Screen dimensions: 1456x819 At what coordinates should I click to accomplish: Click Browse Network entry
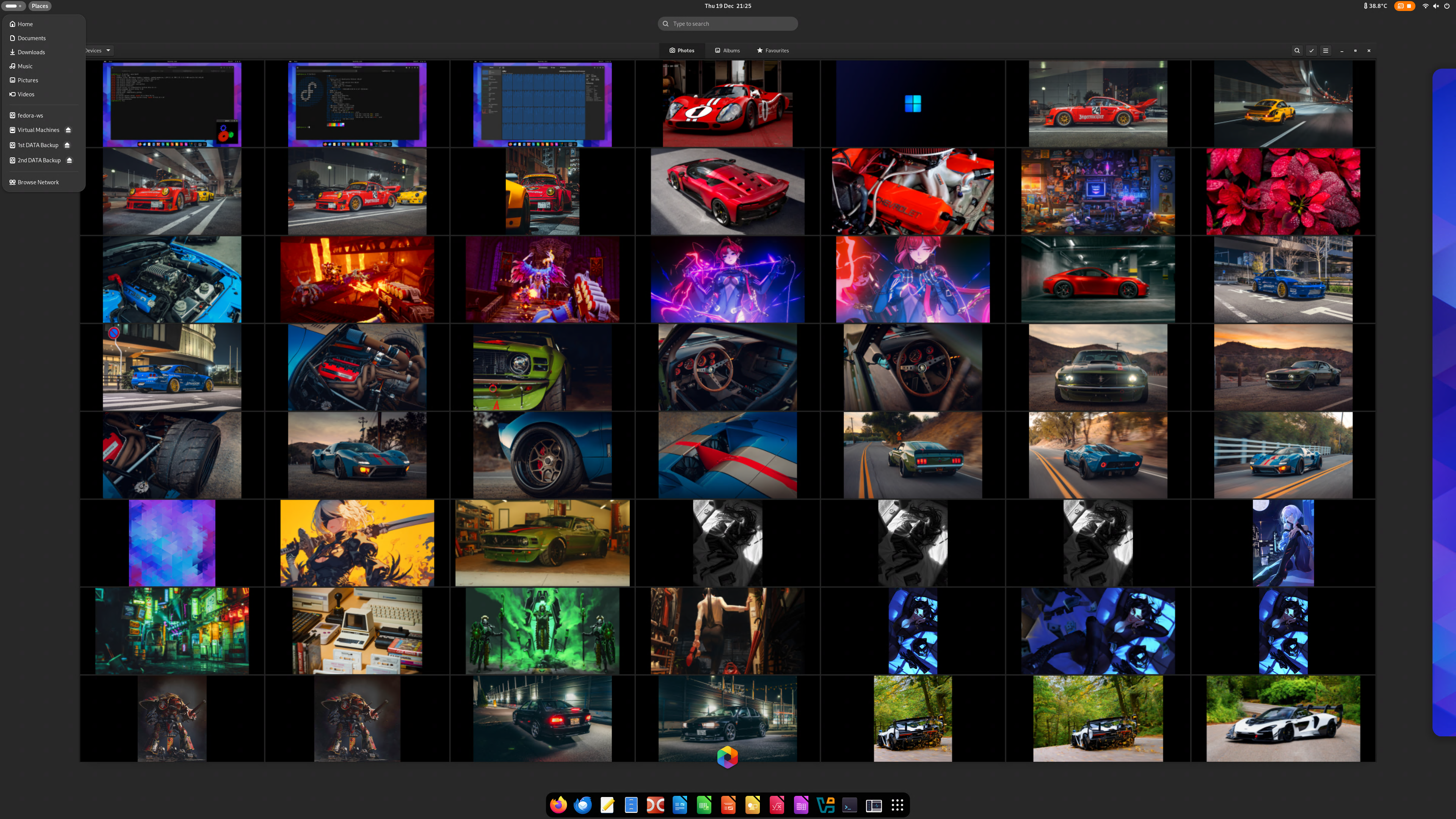click(38, 182)
